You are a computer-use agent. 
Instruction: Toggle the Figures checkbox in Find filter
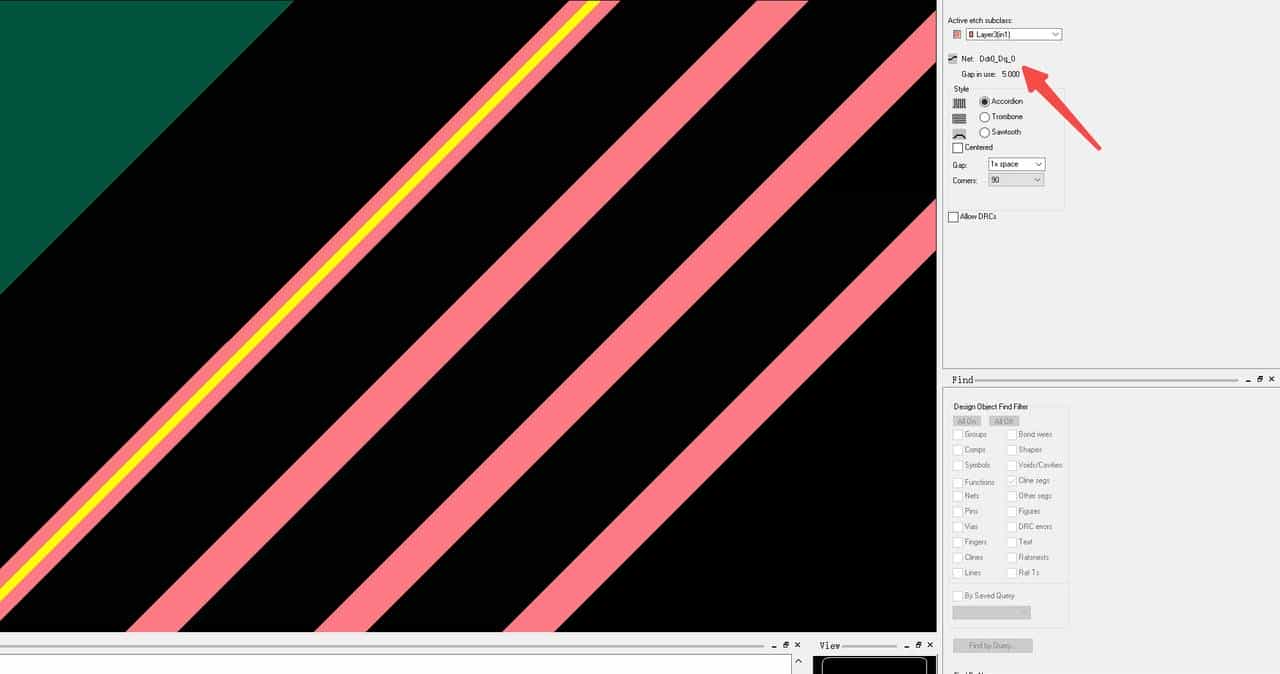[1012, 511]
